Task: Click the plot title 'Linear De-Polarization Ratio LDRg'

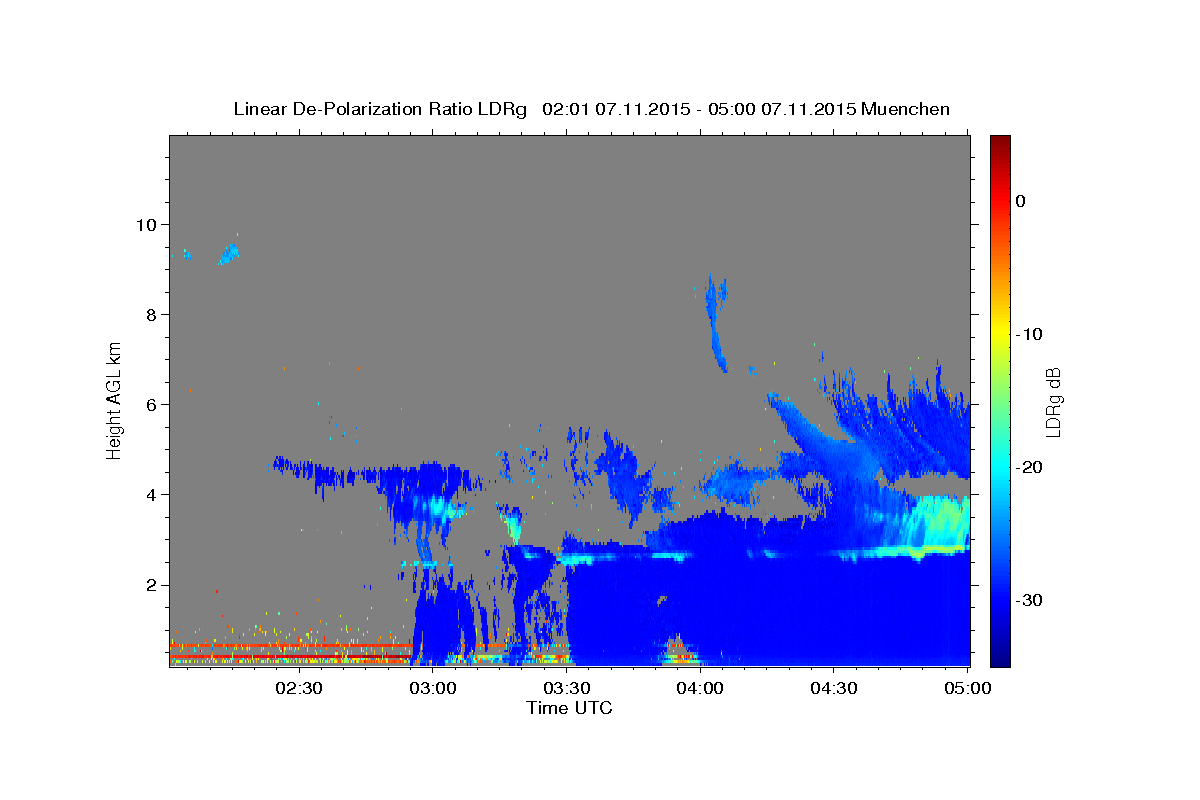Action: pos(379,109)
